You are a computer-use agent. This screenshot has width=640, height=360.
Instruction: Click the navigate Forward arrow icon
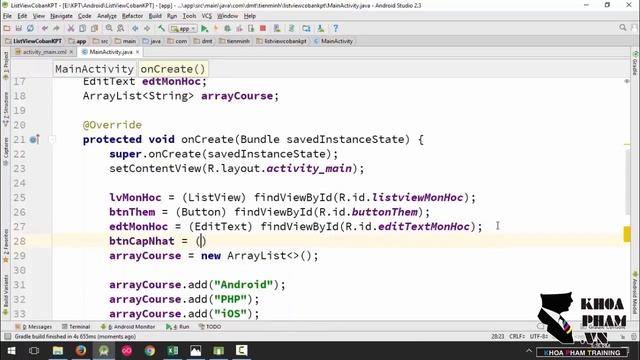(147, 28)
